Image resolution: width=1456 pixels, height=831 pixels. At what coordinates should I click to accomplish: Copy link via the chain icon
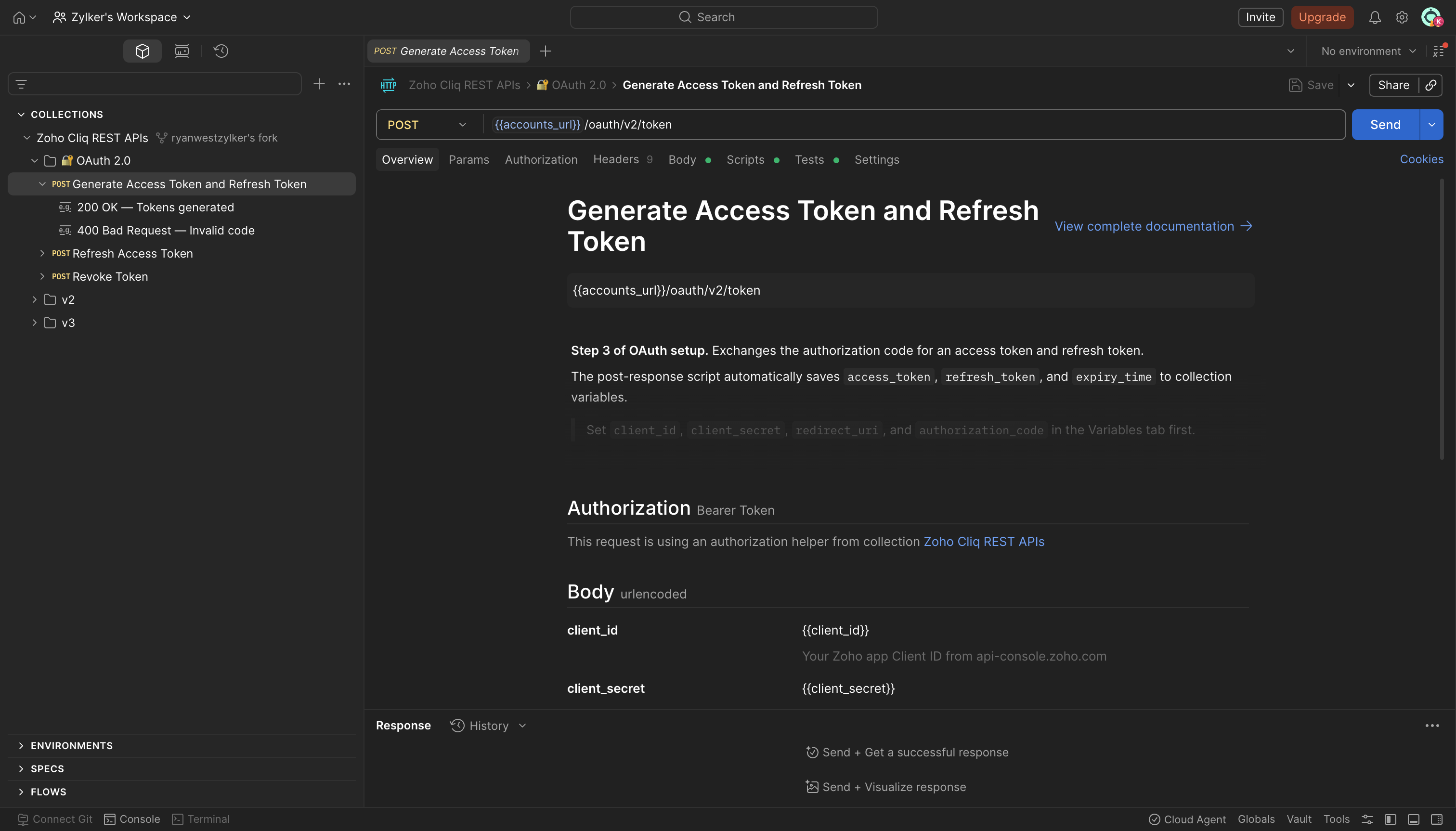pyautogui.click(x=1431, y=85)
